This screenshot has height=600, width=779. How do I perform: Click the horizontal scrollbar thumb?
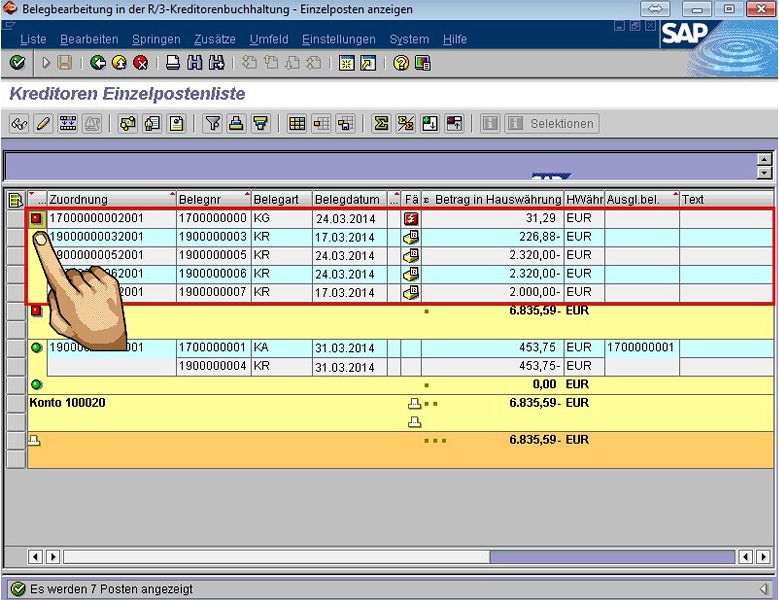click(x=276, y=557)
